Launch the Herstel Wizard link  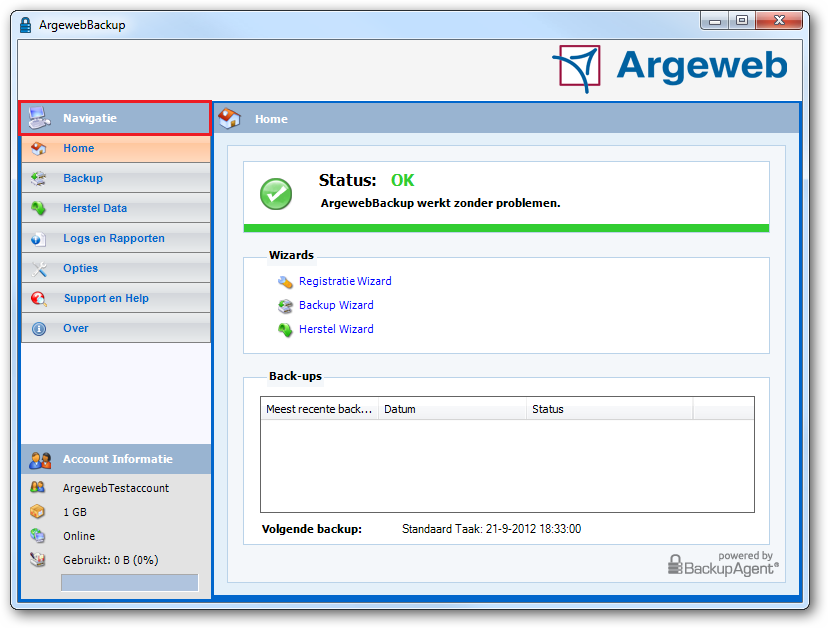336,330
